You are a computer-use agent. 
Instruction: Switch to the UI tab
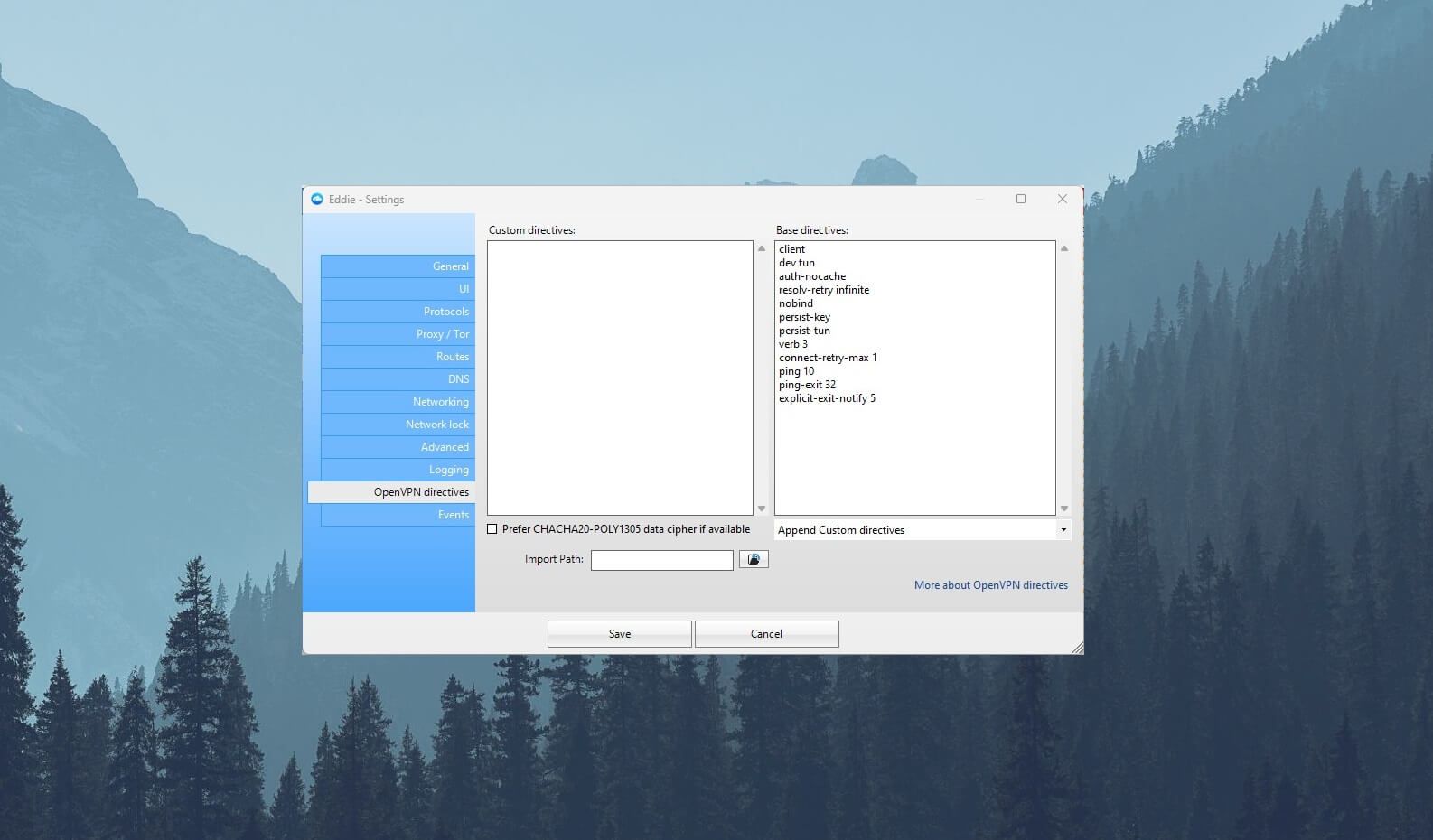click(398, 289)
